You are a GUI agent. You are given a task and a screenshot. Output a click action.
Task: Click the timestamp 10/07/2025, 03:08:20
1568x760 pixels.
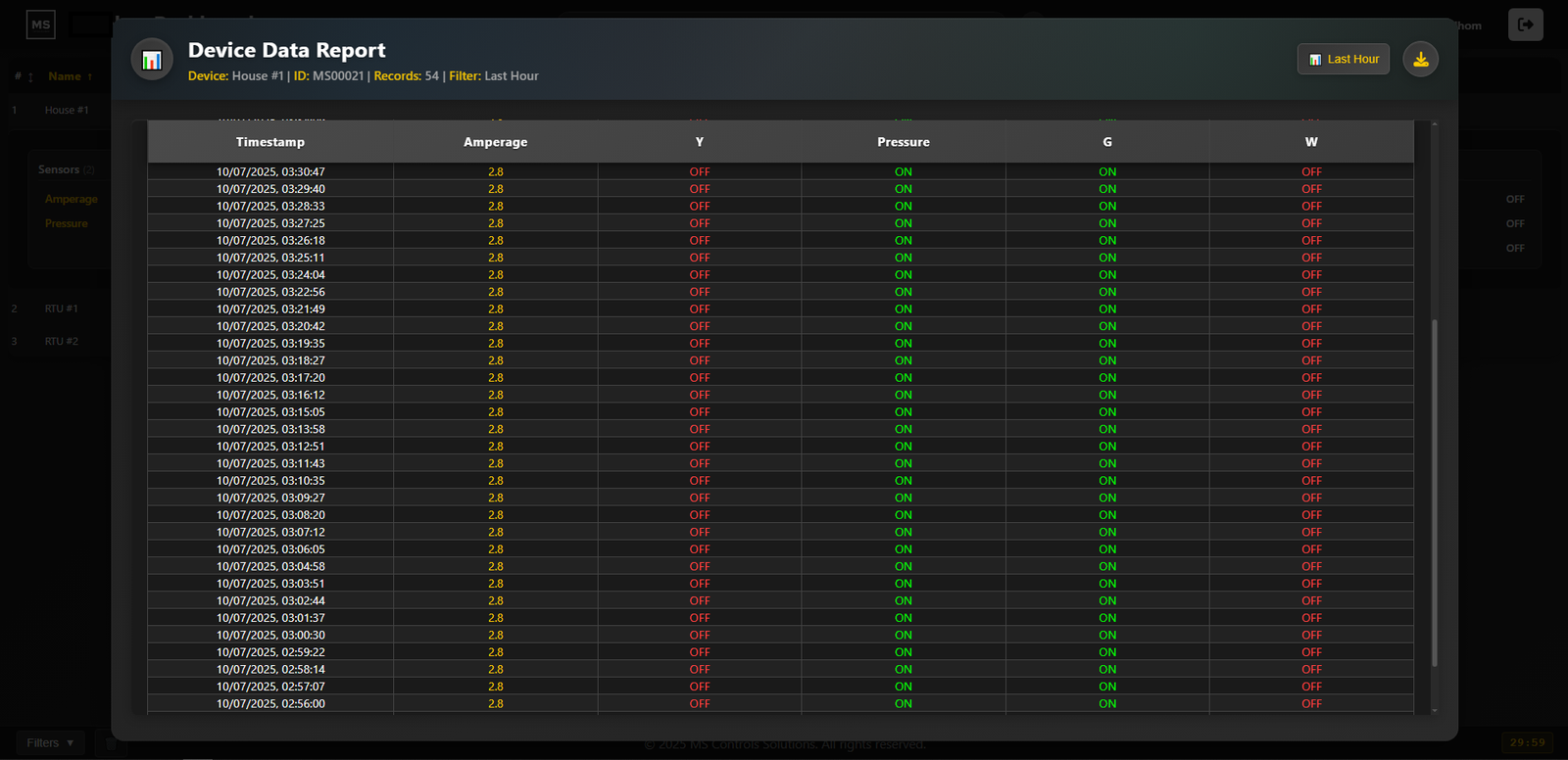click(270, 514)
